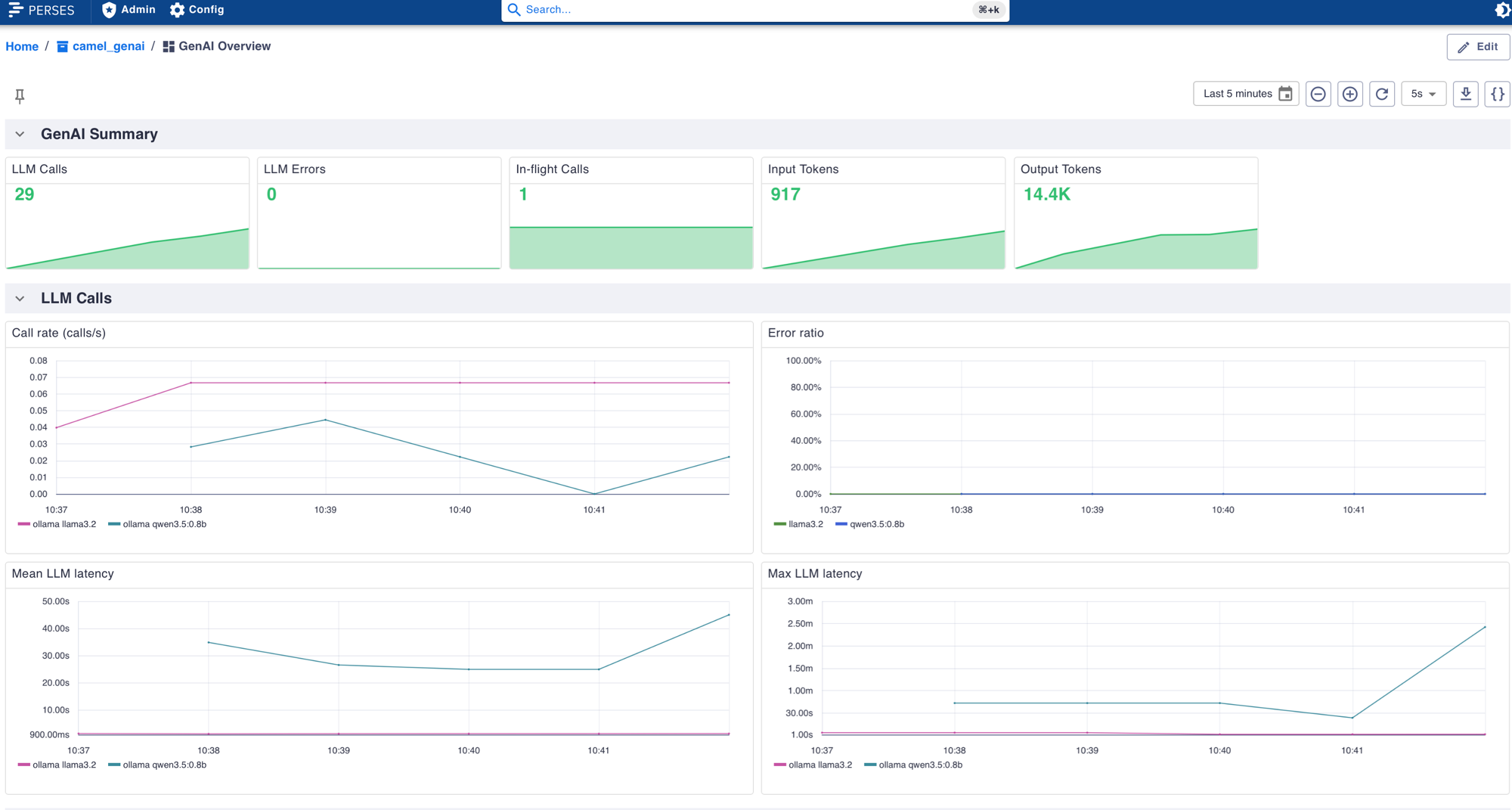Open the Admin menu

(x=129, y=10)
